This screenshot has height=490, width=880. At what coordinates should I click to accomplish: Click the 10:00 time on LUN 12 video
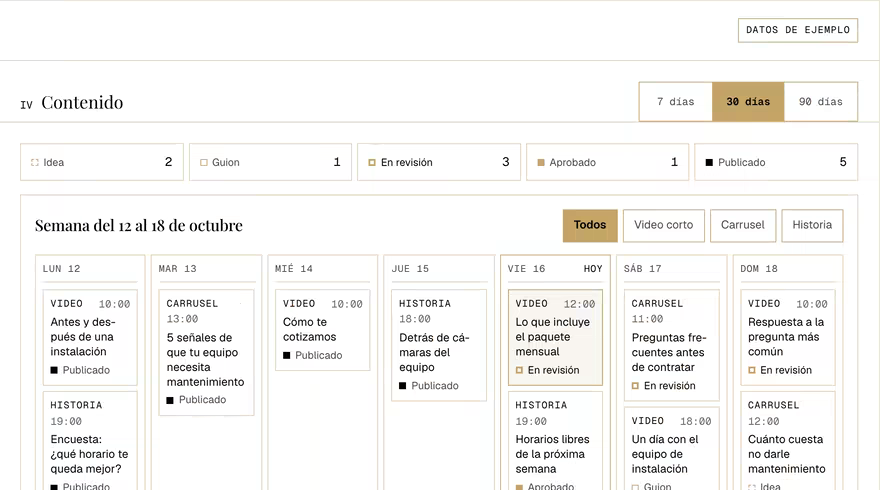[x=114, y=304]
